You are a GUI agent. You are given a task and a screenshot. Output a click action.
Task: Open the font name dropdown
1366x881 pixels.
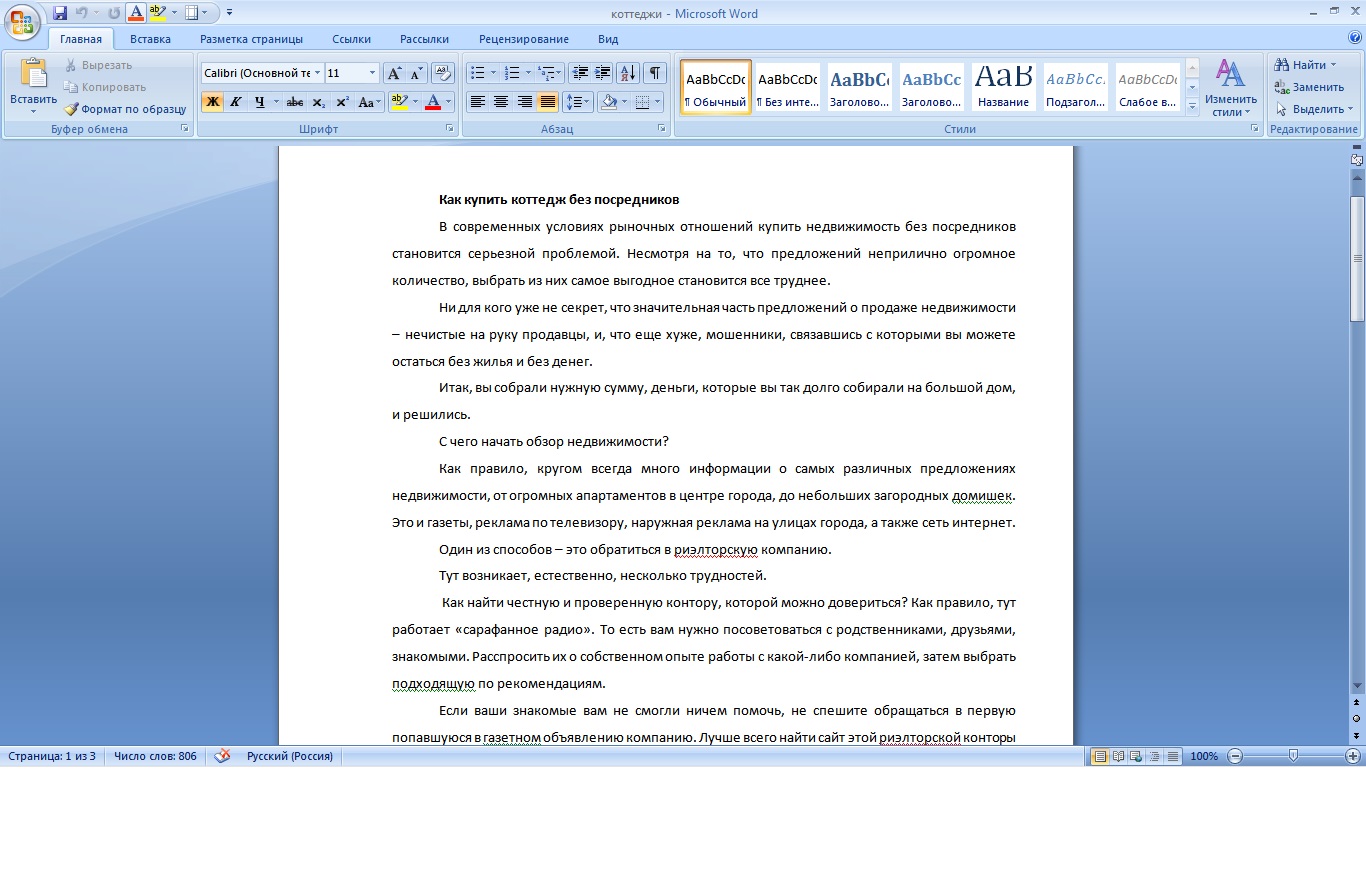pos(318,73)
